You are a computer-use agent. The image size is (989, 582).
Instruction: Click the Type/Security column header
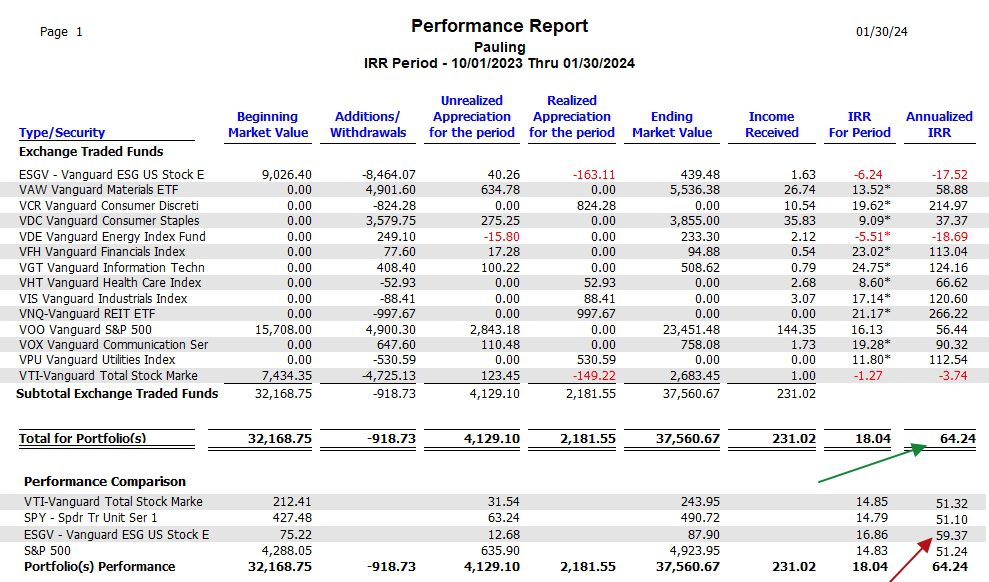[62, 132]
